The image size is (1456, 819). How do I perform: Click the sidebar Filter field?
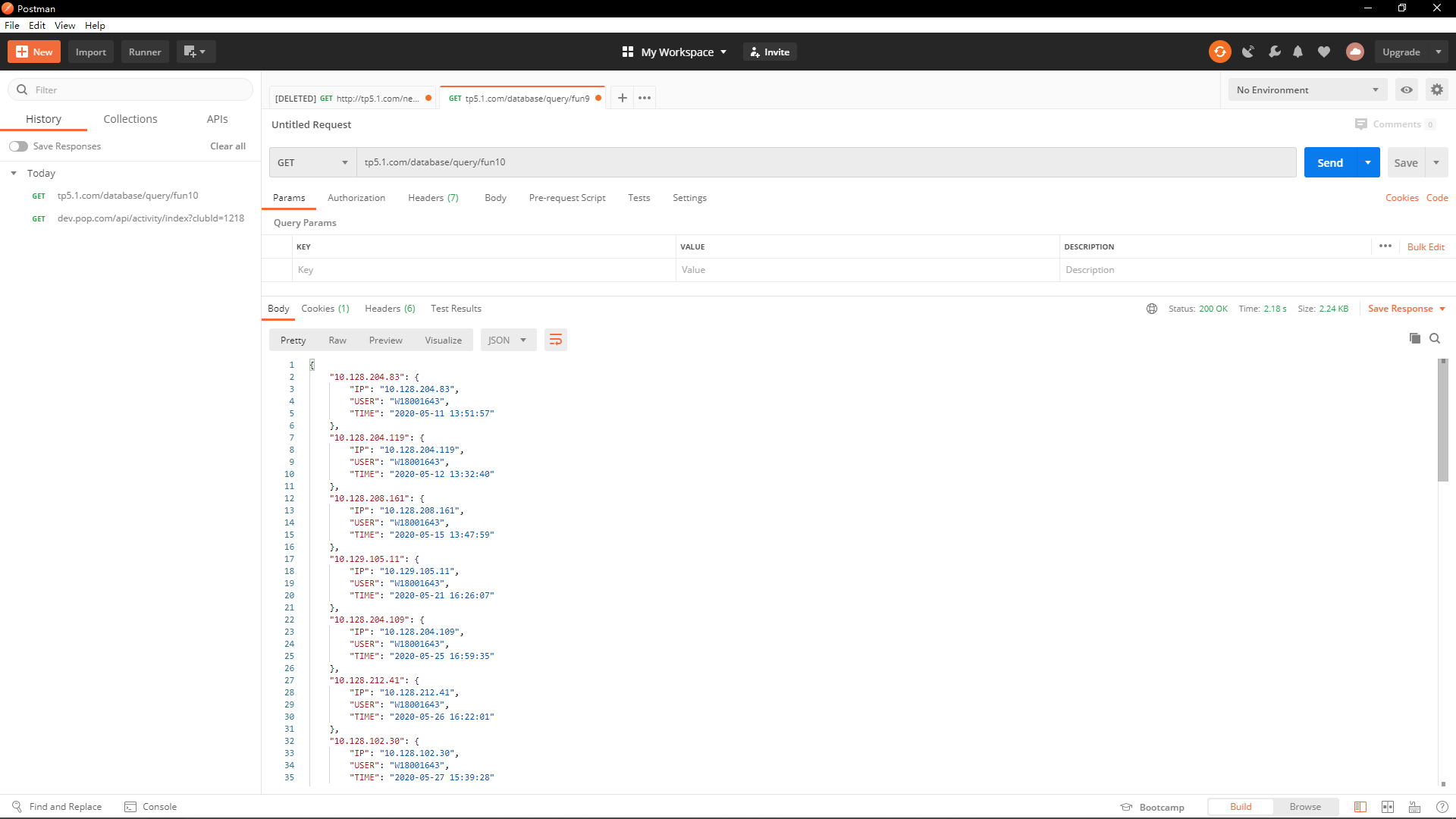(130, 89)
